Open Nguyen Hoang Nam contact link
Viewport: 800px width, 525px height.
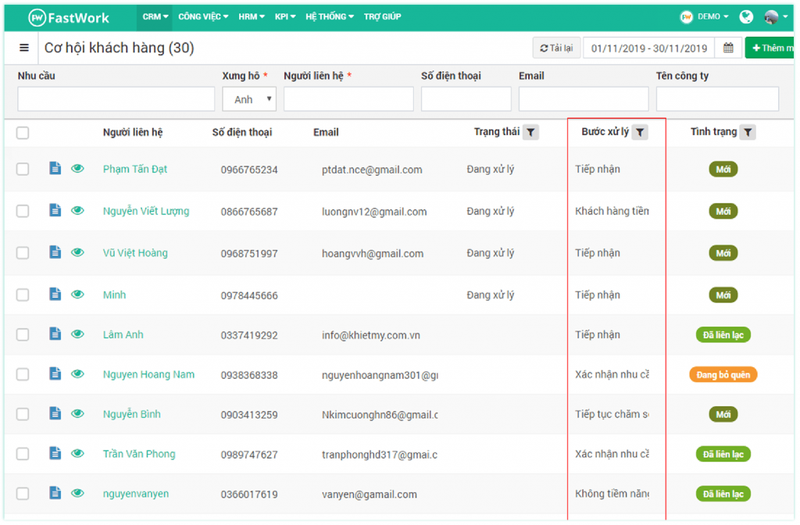(148, 374)
